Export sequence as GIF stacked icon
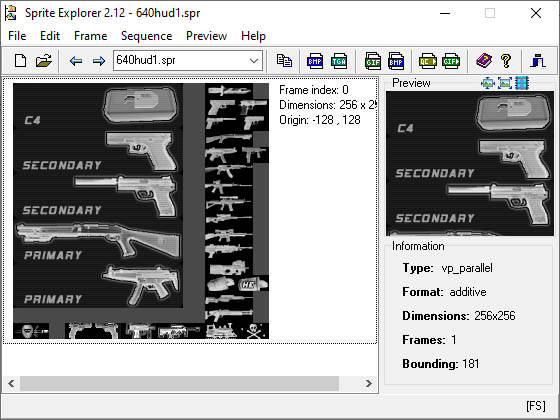The height and width of the screenshot is (420, 560). click(x=372, y=60)
